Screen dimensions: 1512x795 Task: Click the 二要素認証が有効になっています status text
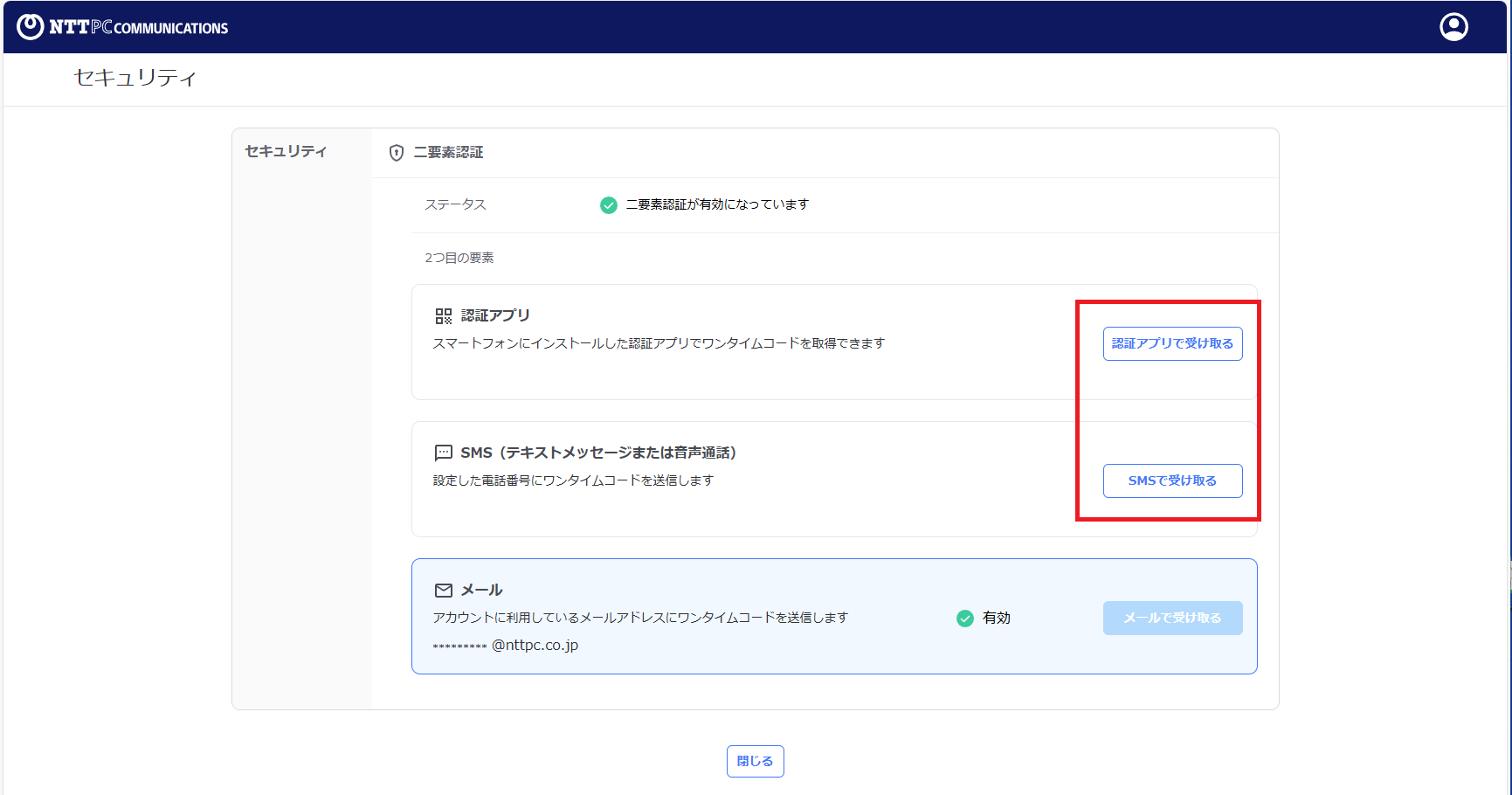[x=717, y=204]
